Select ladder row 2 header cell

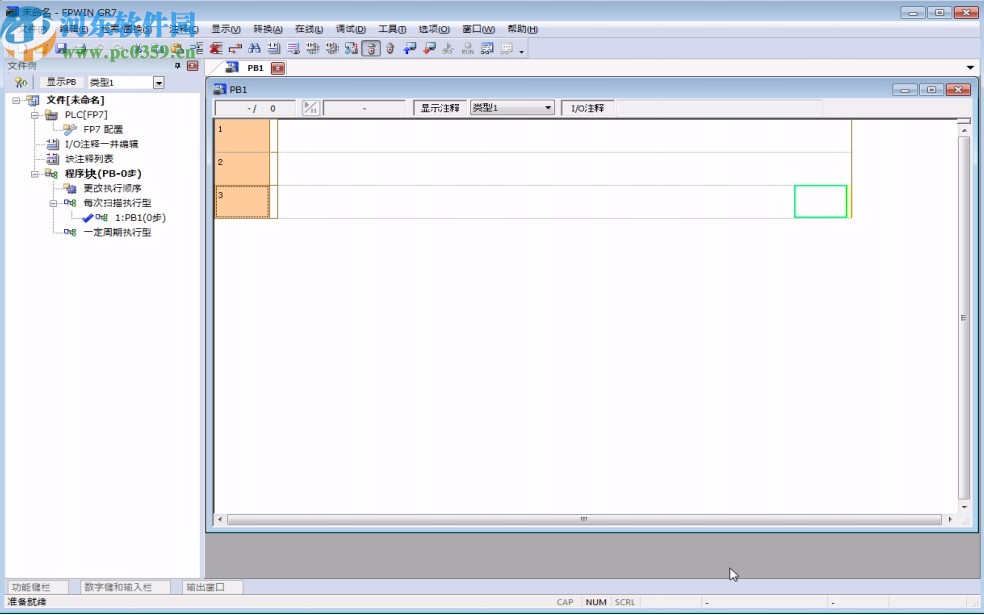(242, 169)
